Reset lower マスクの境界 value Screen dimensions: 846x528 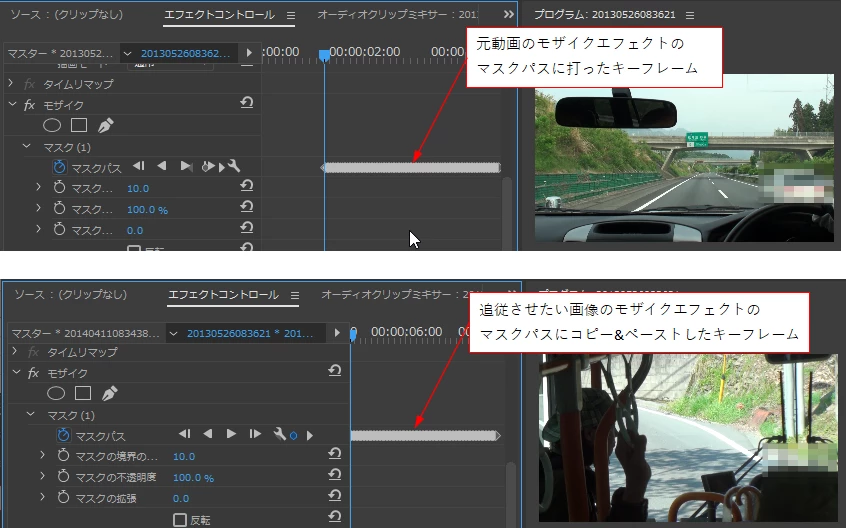click(x=335, y=454)
